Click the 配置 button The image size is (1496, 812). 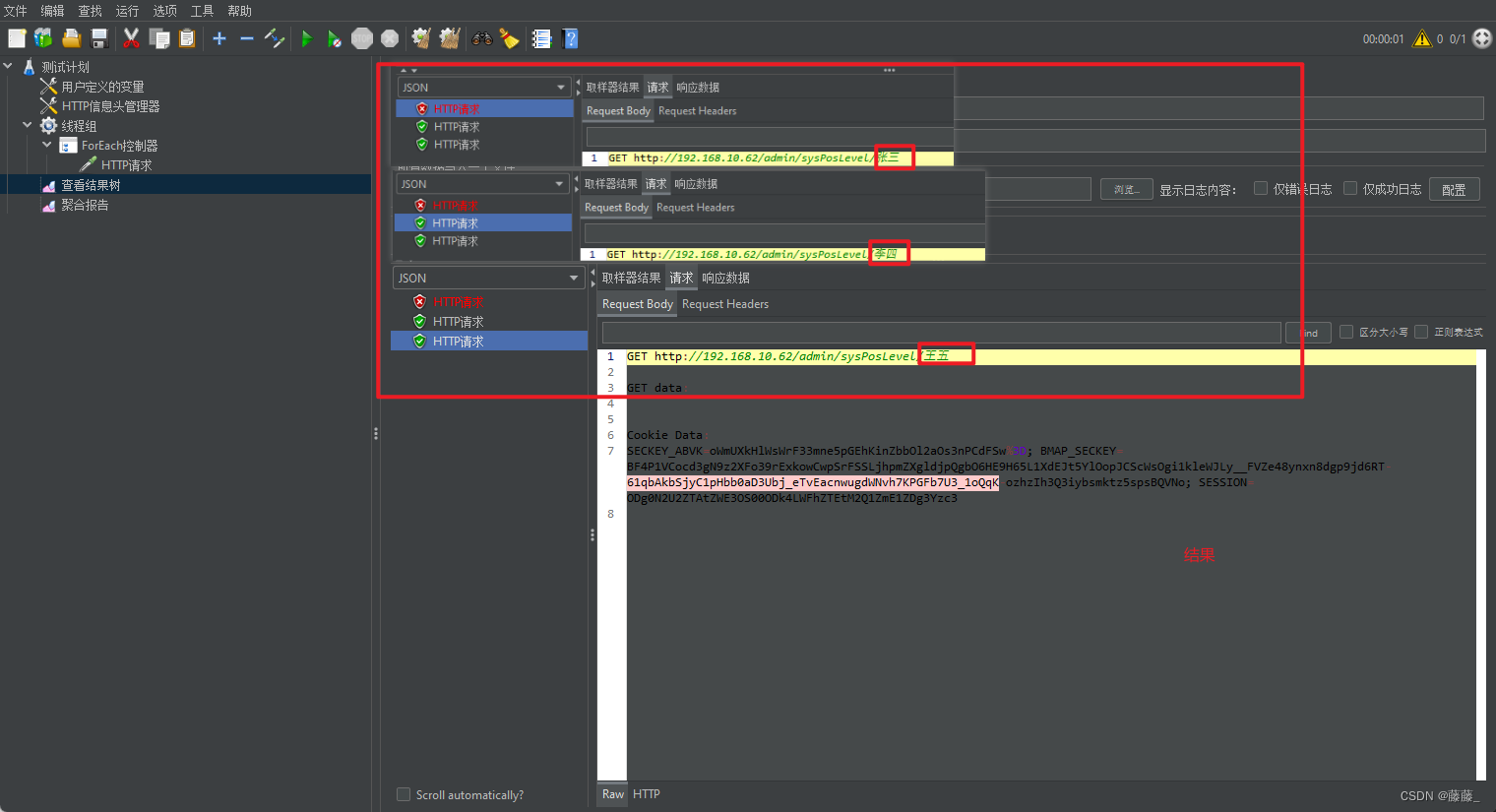tap(1454, 189)
